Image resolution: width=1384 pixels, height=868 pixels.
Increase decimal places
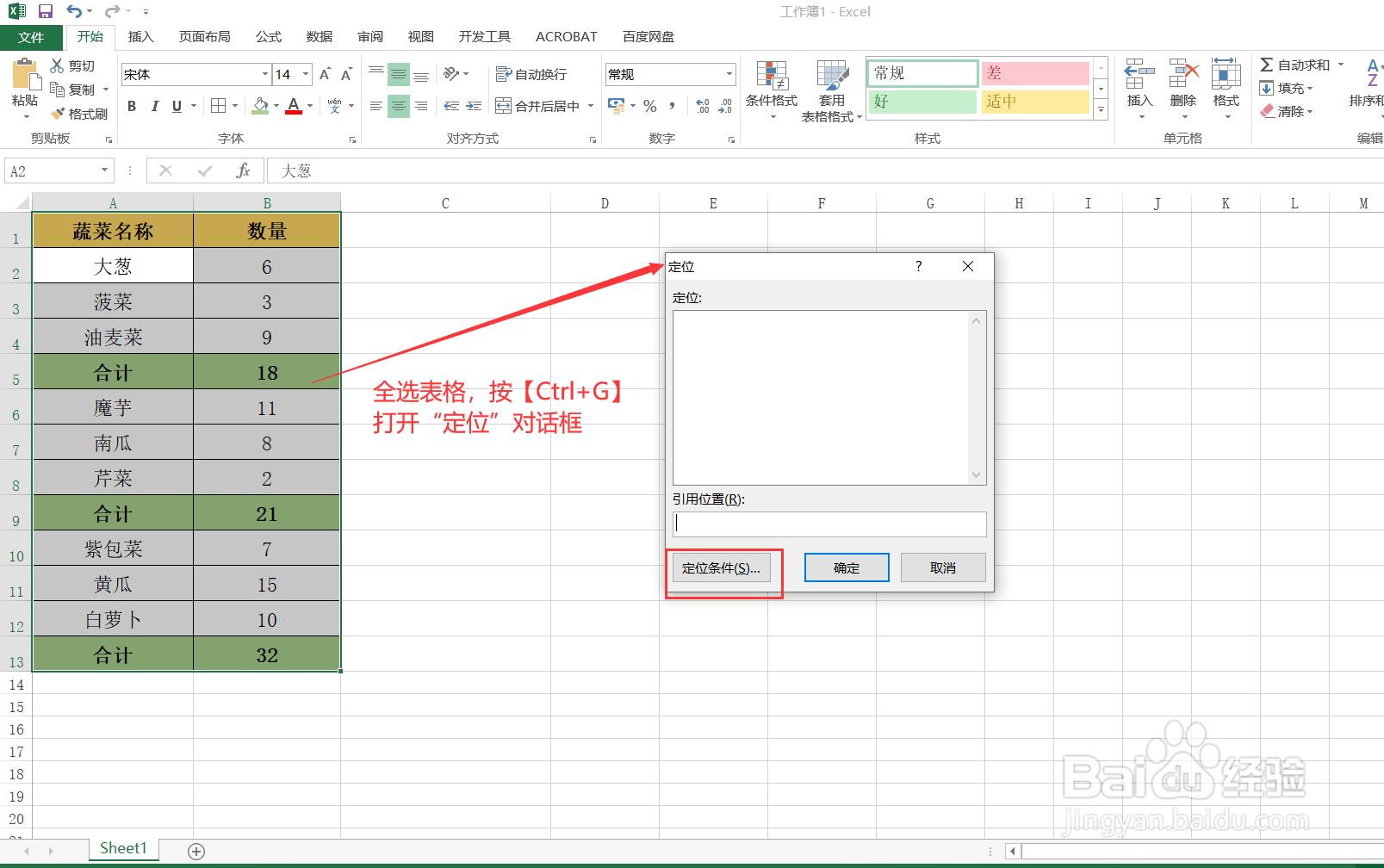point(703,106)
